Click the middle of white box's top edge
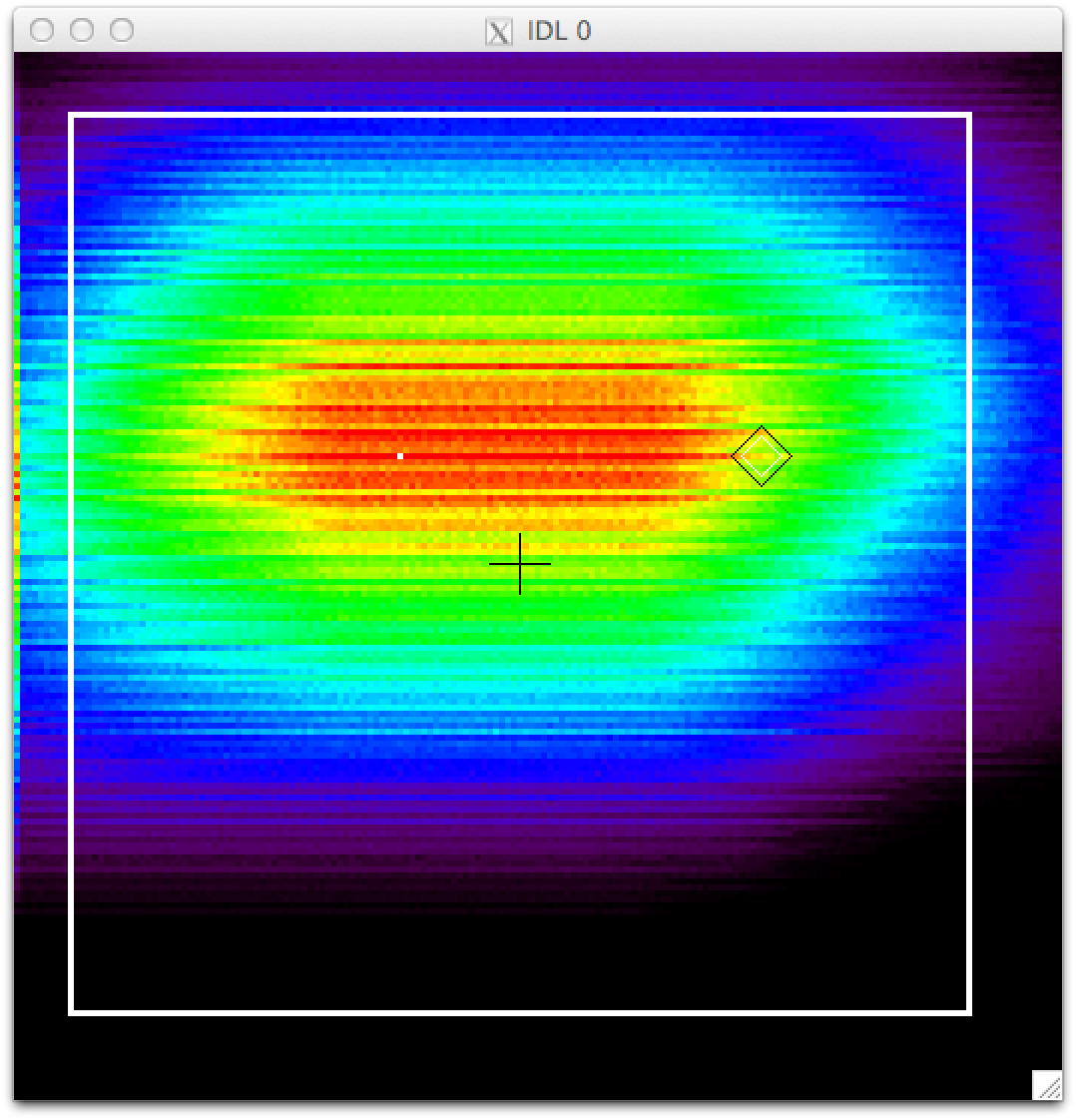Viewport: 1076px width, 1120px height. [519, 116]
